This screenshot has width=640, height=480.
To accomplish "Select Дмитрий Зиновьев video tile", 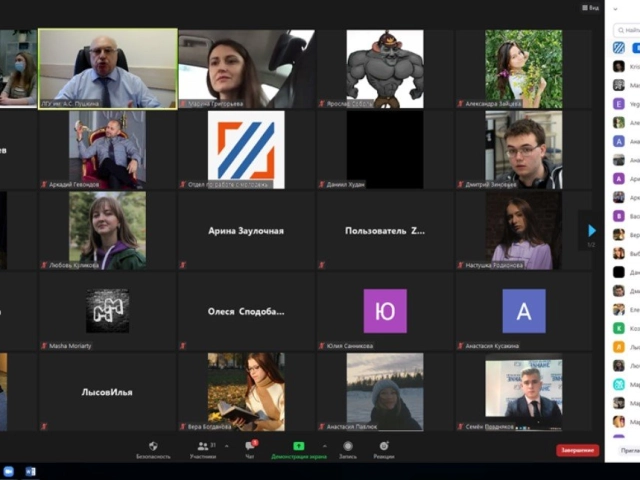I will coord(524,149).
